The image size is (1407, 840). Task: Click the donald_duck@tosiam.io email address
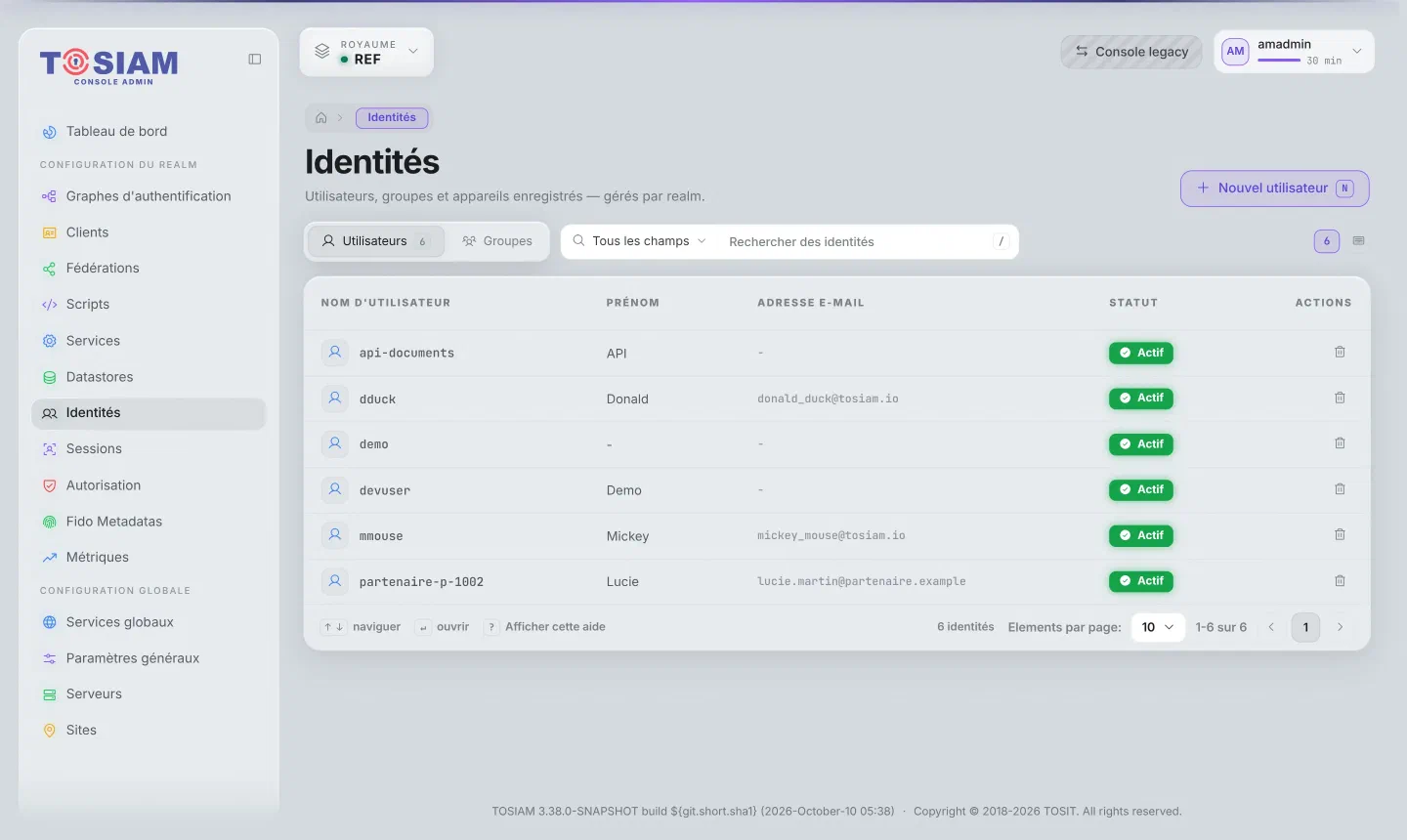tap(828, 399)
